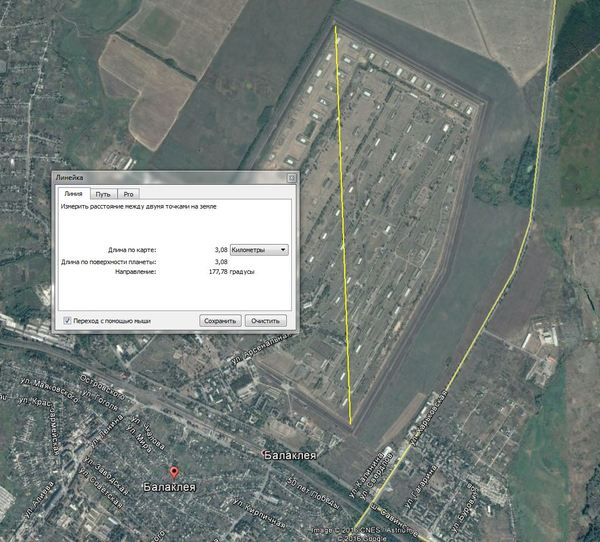
Task: Open the Pro tab in ruler
Action: coord(130,193)
